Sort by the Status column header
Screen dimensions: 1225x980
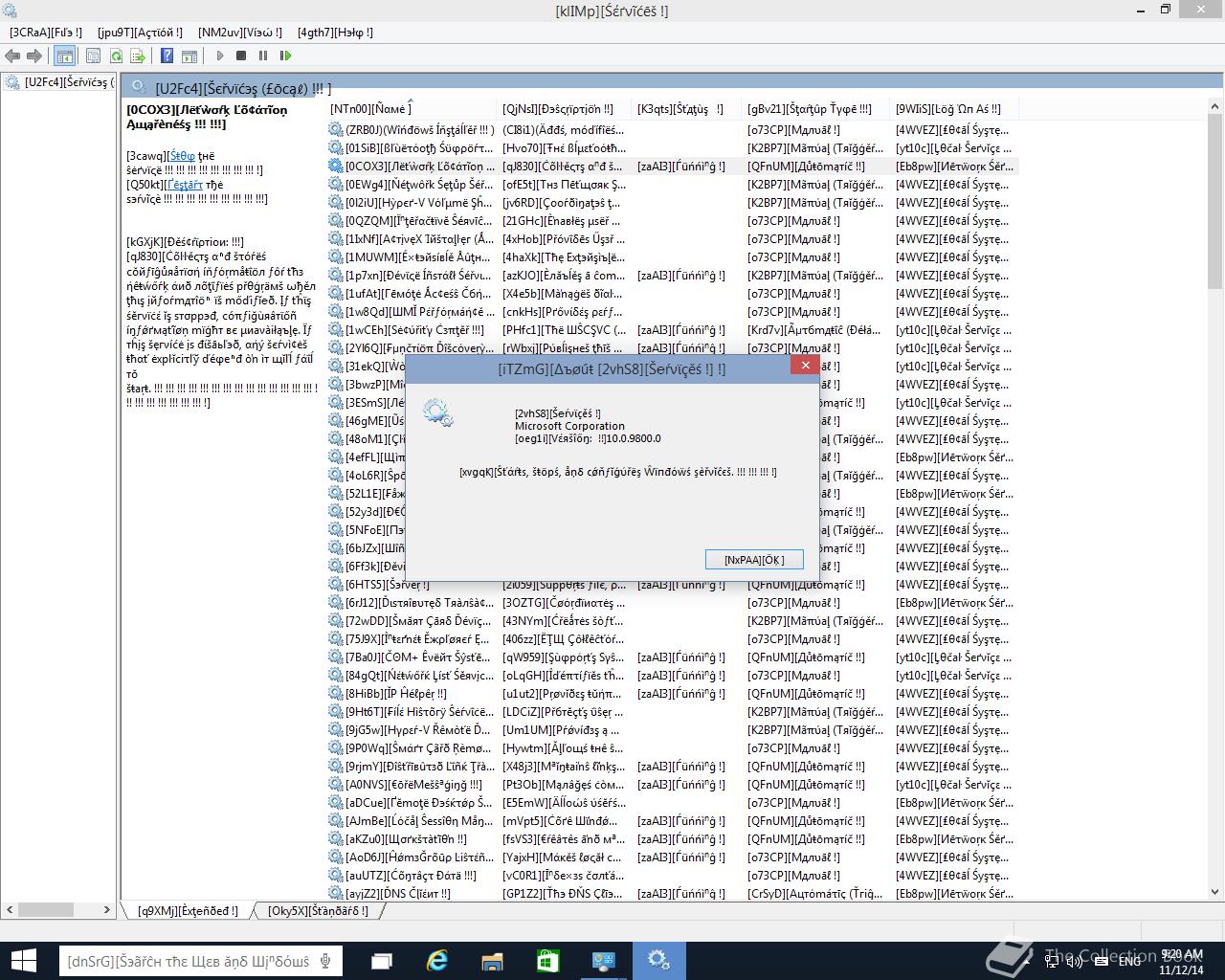tap(688, 108)
